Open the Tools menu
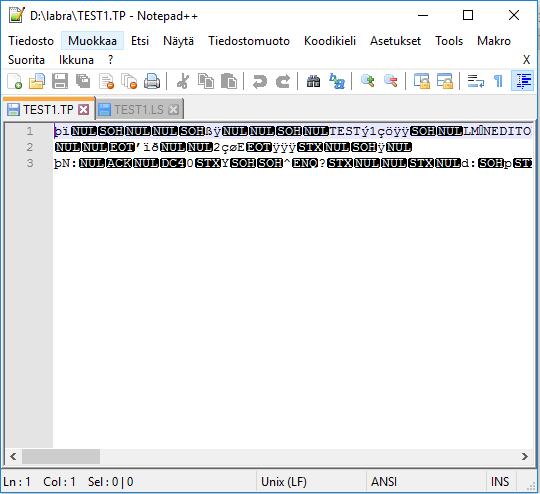Screen dimensions: 540x494 449,41
